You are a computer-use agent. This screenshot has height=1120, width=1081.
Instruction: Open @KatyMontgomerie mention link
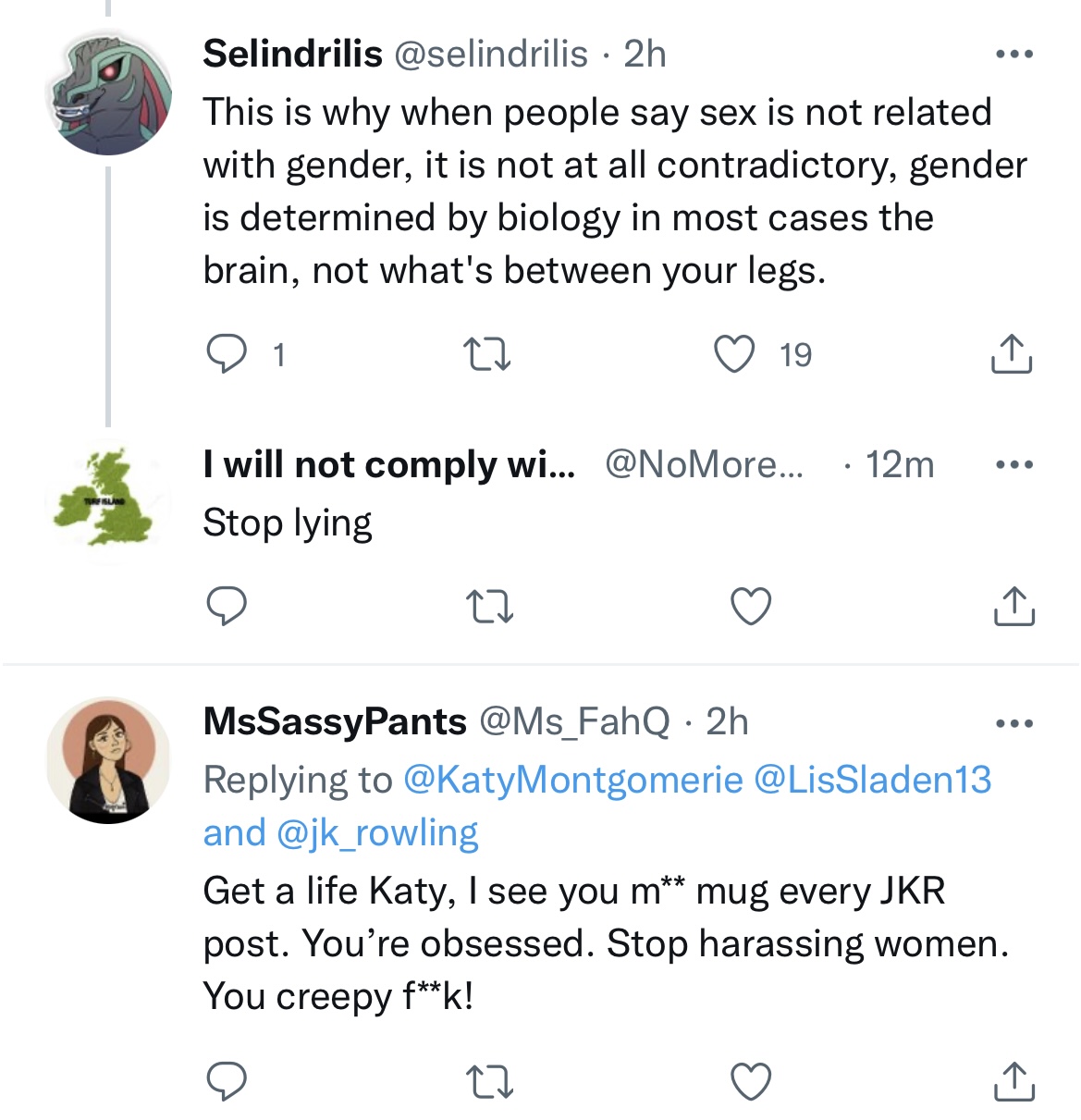tap(573, 780)
